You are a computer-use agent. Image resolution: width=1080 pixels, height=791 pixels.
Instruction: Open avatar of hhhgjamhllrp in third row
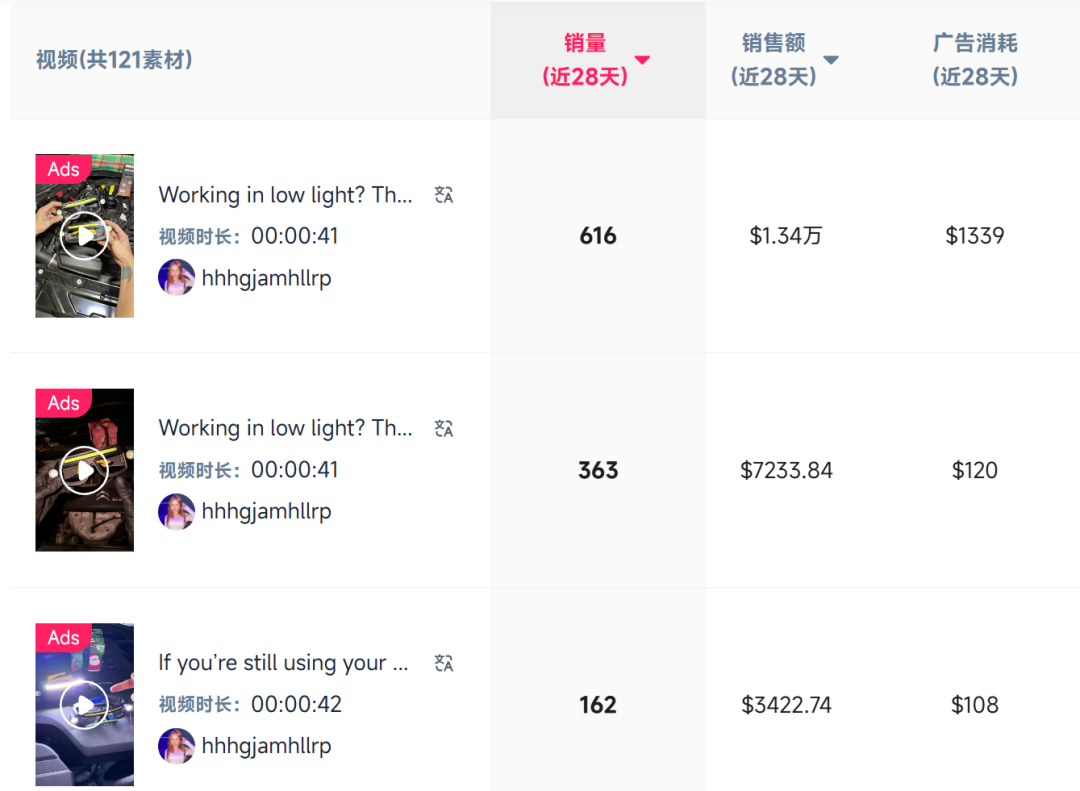click(x=176, y=746)
